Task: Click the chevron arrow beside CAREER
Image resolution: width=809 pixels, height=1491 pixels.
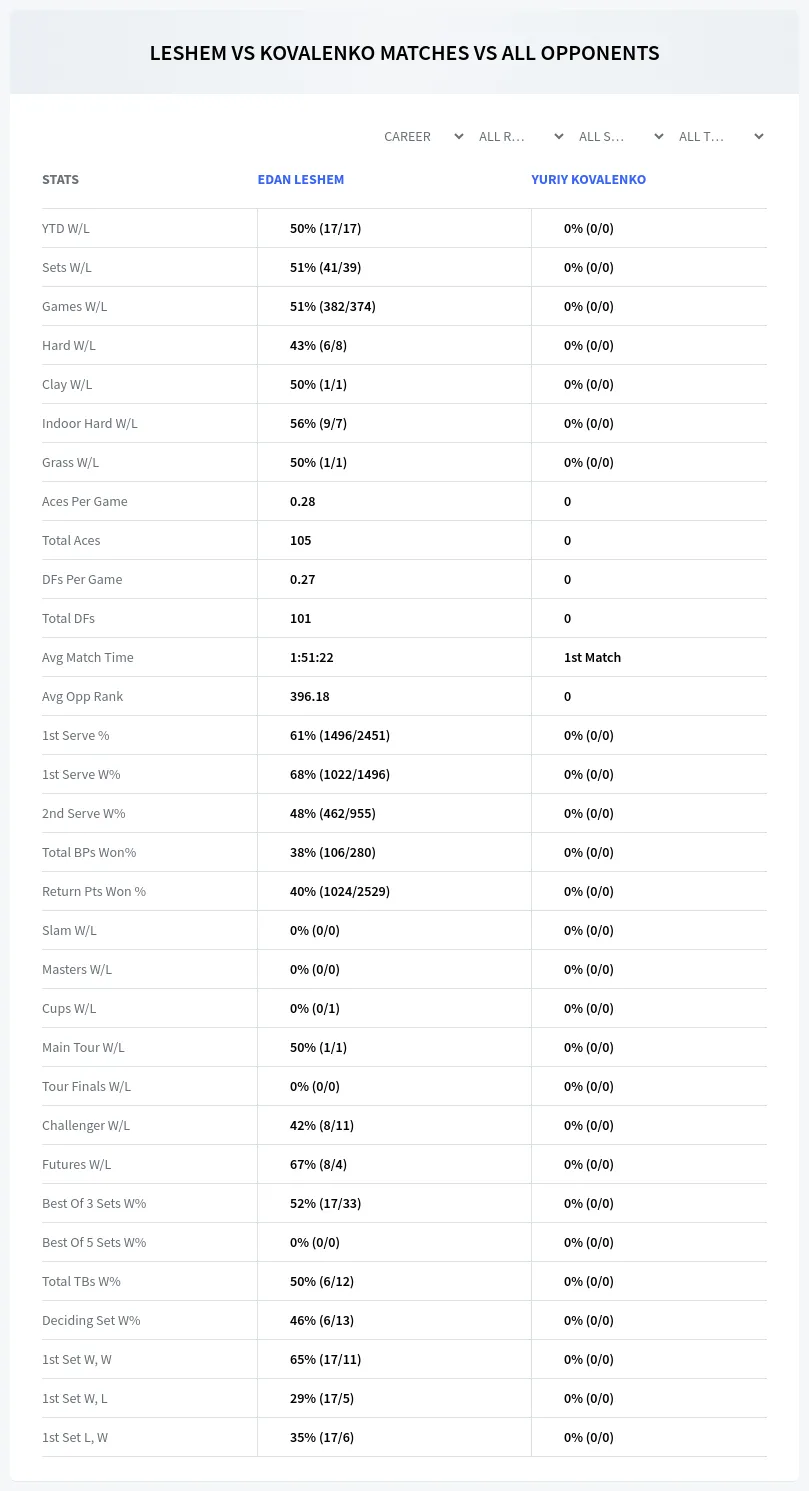Action: pos(459,136)
